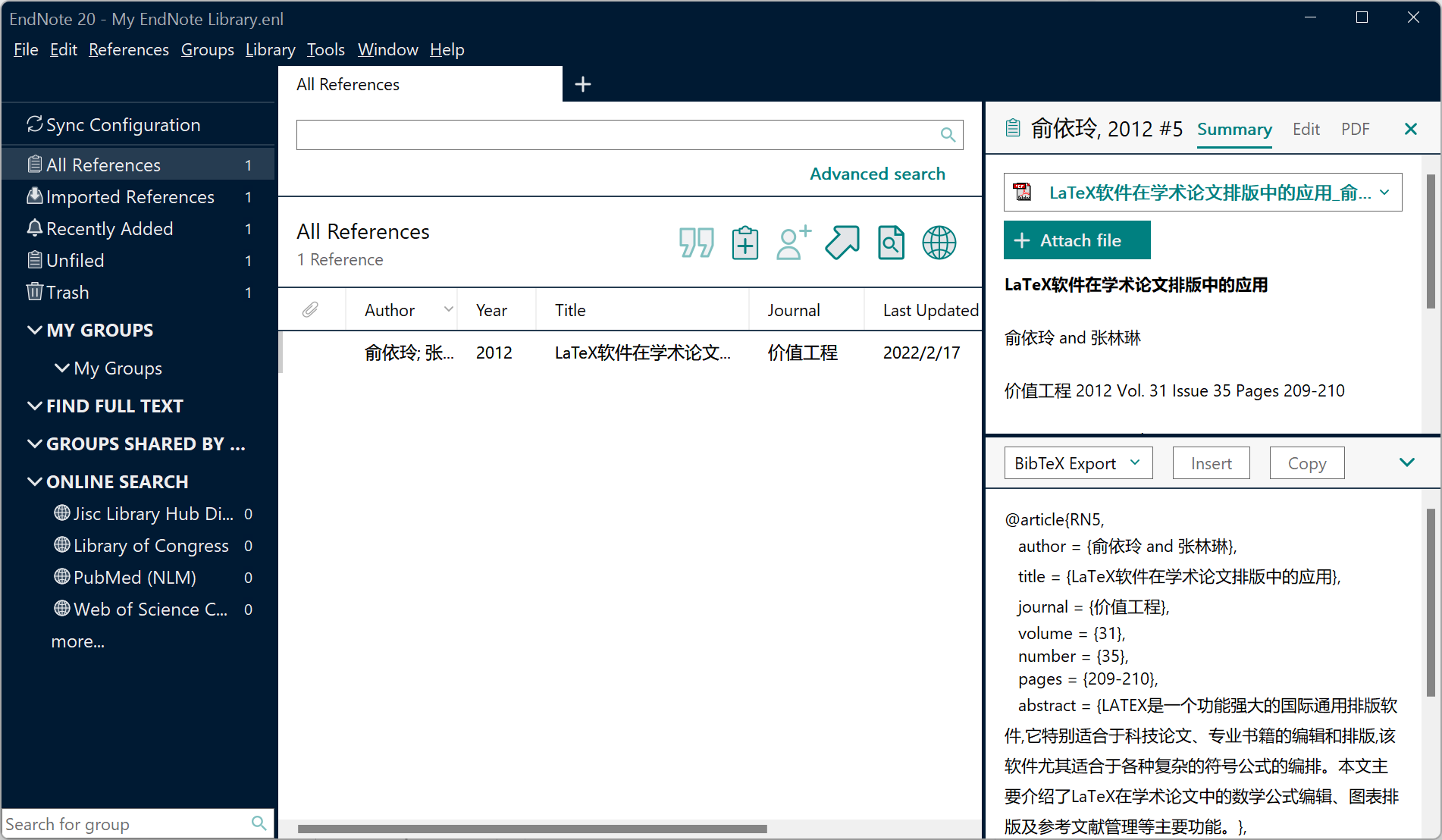Open a new tab with plus icon

582,84
